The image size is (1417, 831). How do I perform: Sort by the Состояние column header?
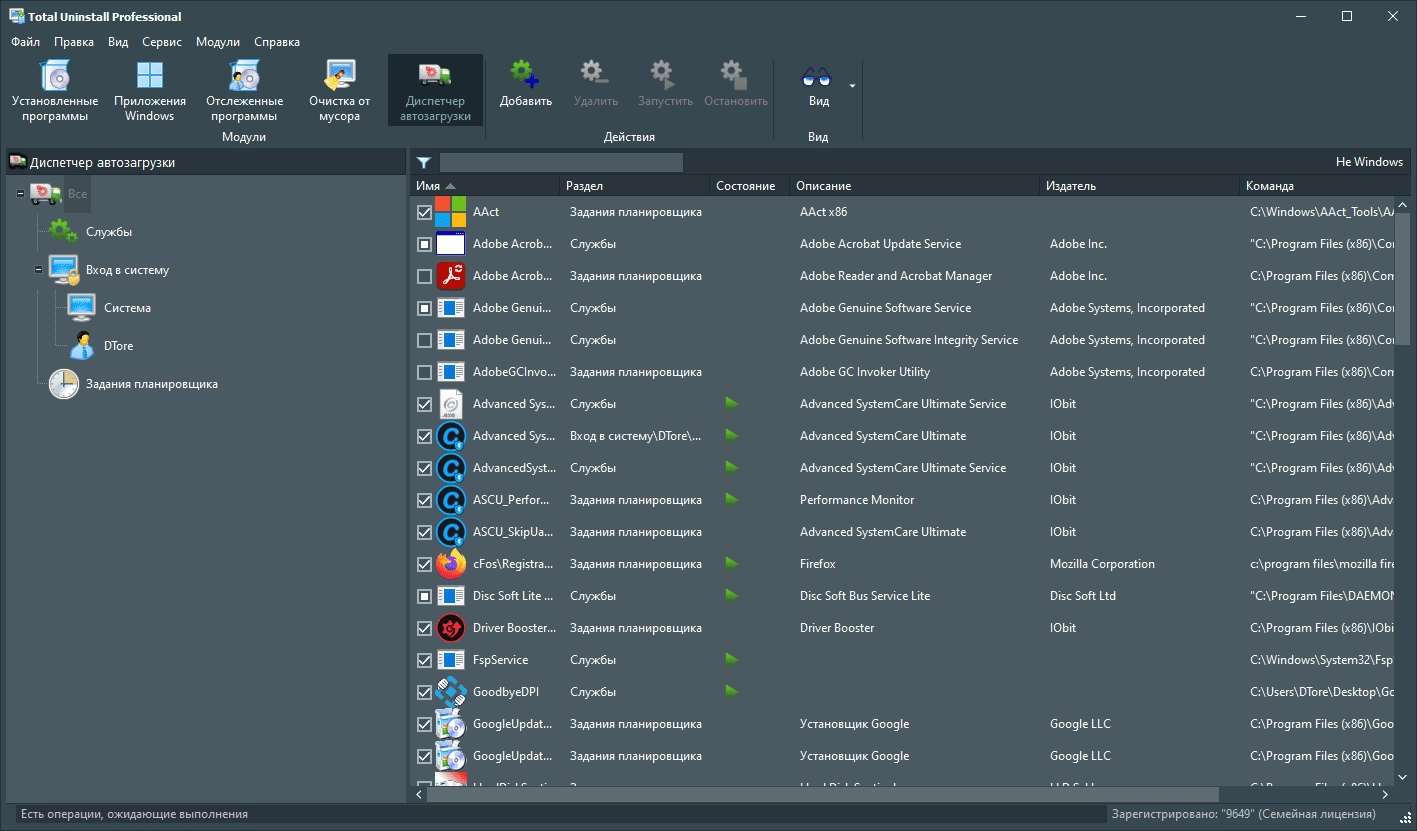(x=749, y=186)
